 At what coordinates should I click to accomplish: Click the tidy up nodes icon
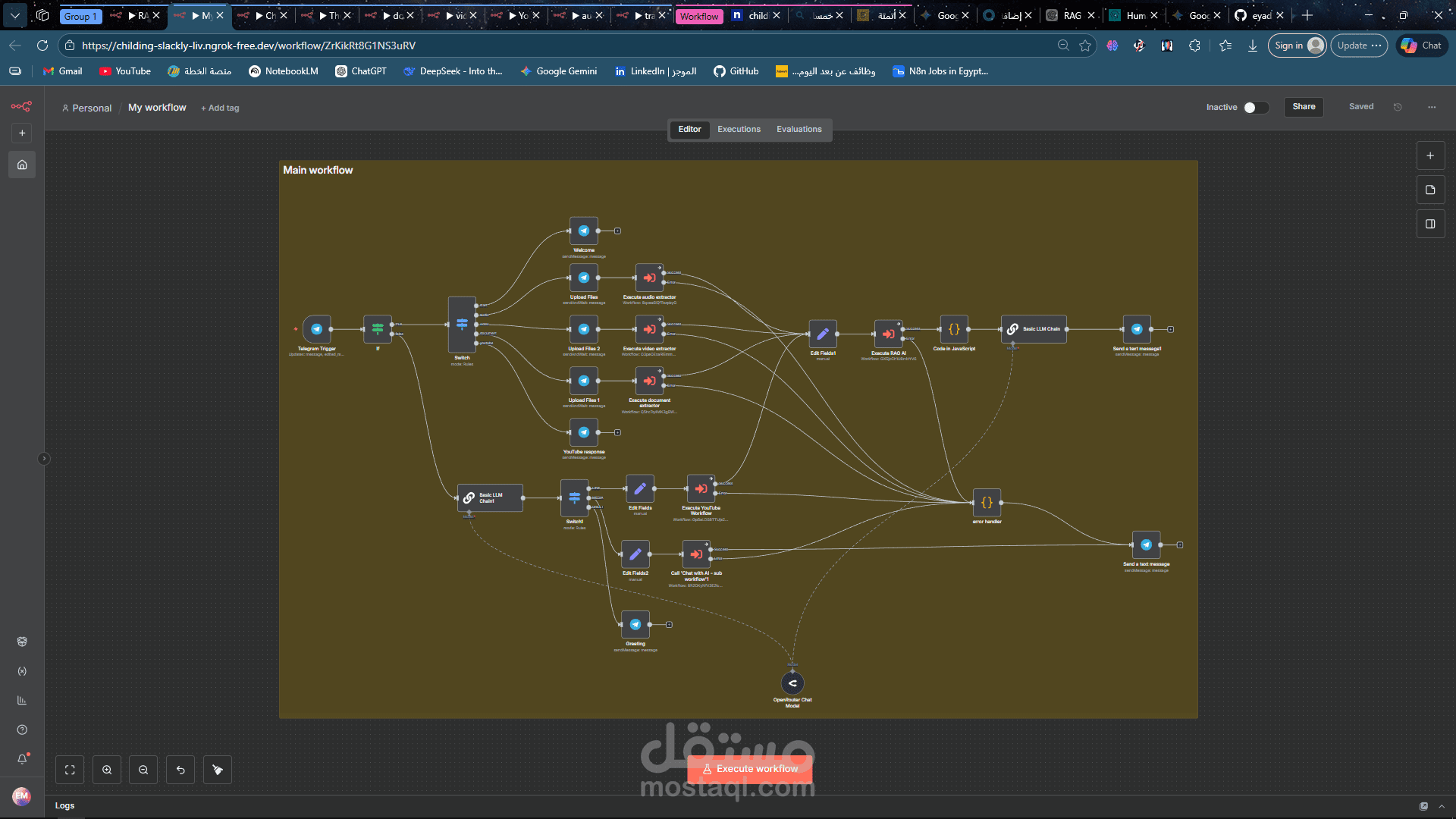point(218,770)
